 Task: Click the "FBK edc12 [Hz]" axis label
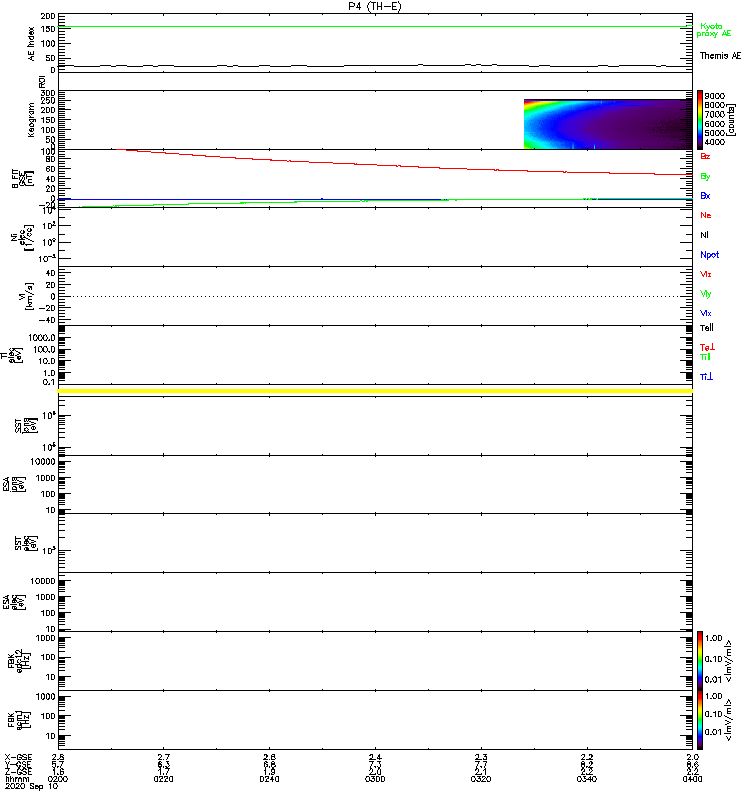coord(19,660)
